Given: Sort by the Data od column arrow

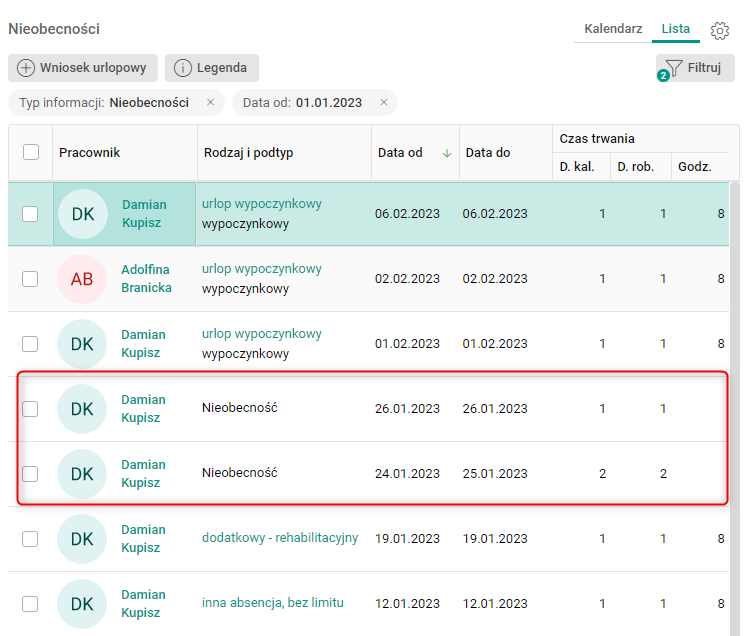Looking at the screenshot, I should point(446,153).
